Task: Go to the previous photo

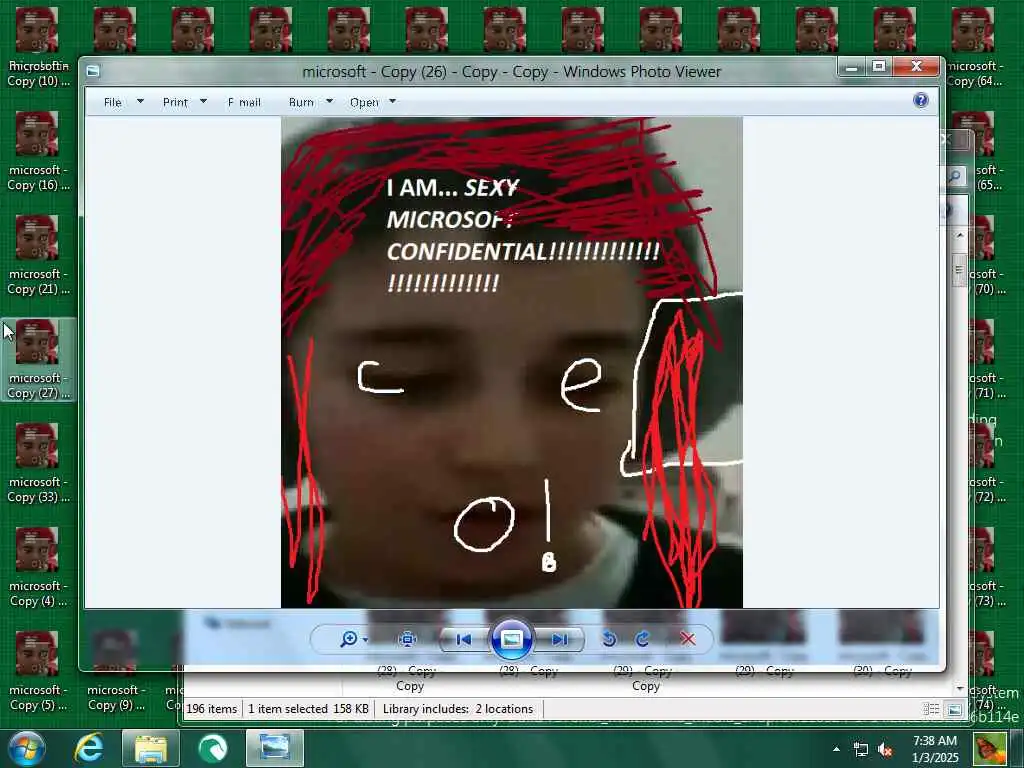Action: (x=464, y=639)
